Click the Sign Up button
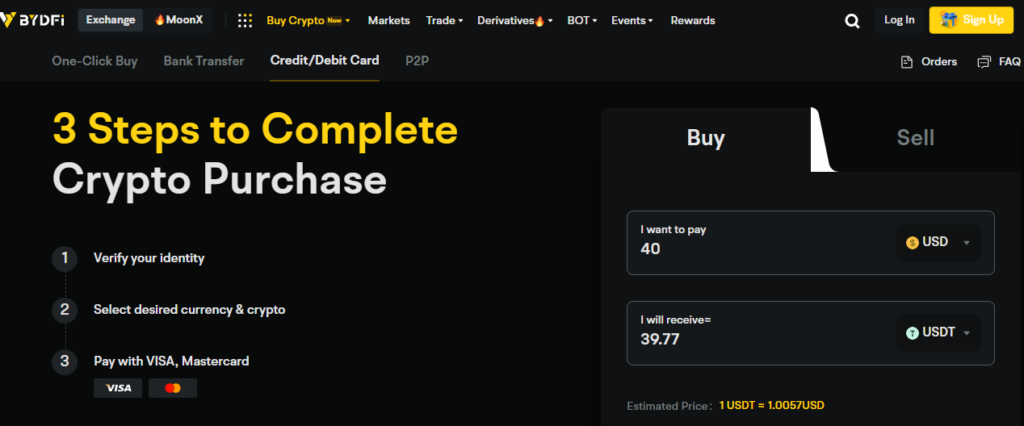Image resolution: width=1024 pixels, height=426 pixels. click(971, 20)
